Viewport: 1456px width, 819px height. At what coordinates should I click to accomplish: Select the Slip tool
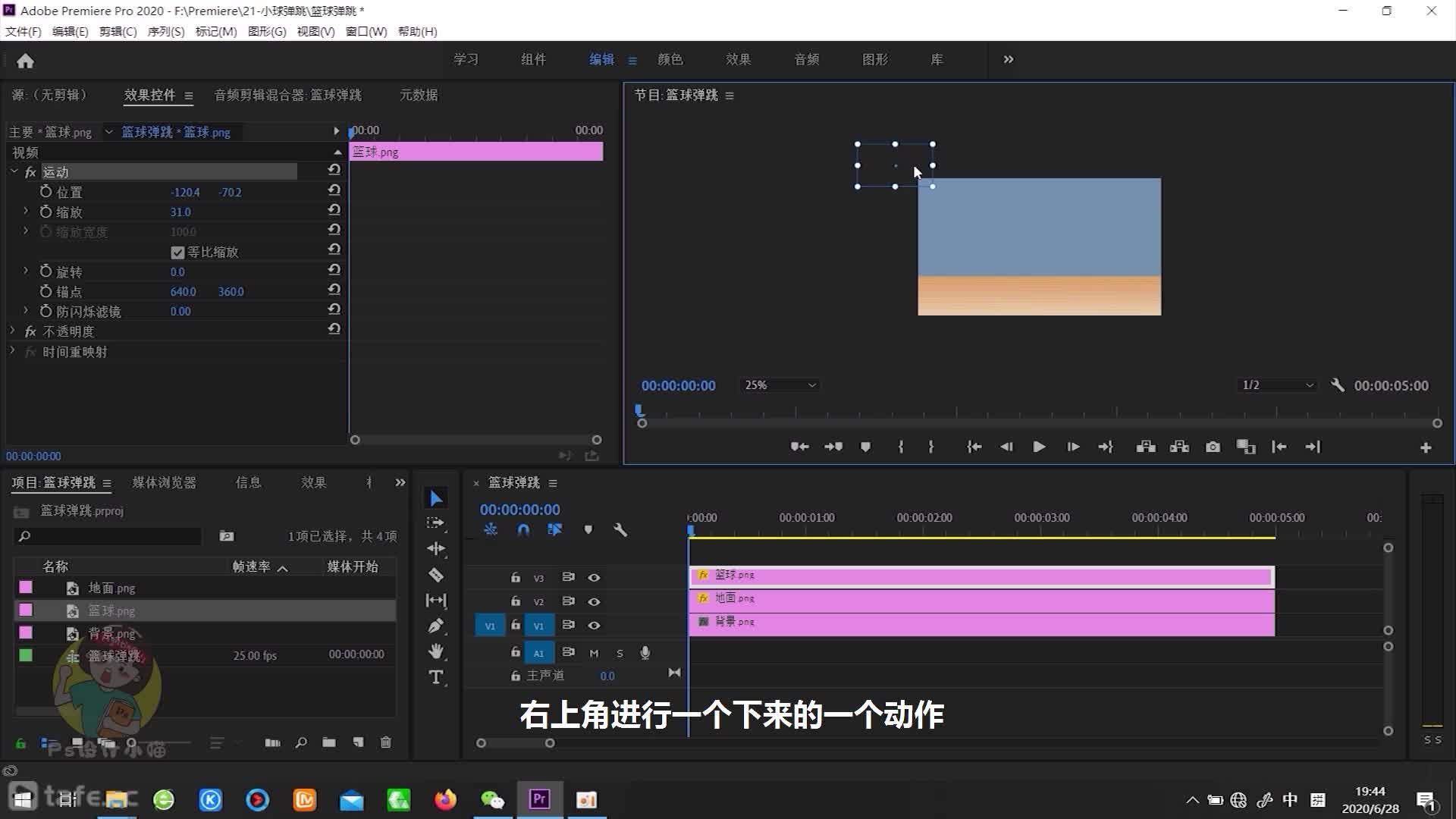[436, 601]
